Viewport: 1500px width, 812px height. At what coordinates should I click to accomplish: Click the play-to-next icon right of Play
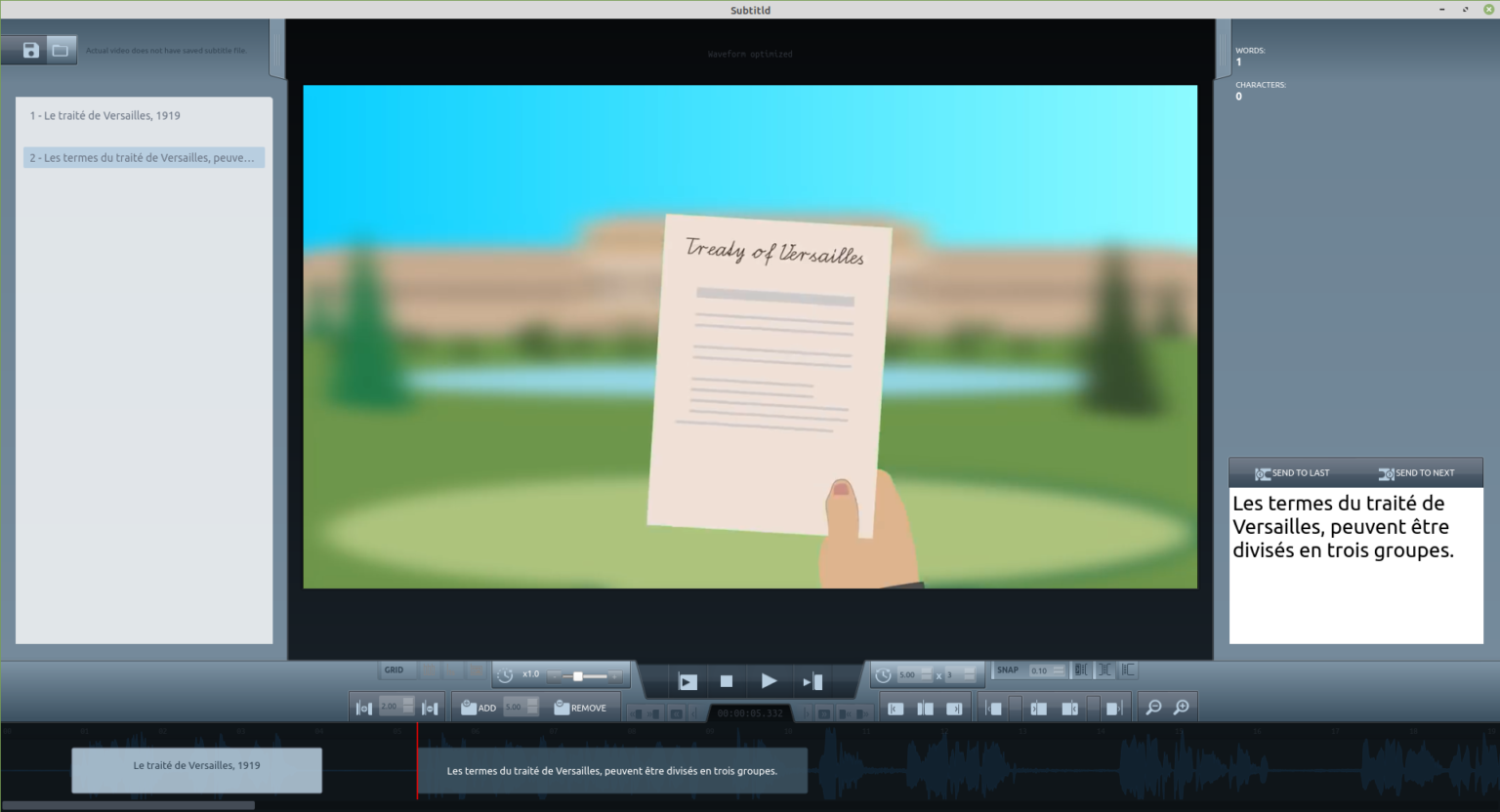(x=812, y=681)
